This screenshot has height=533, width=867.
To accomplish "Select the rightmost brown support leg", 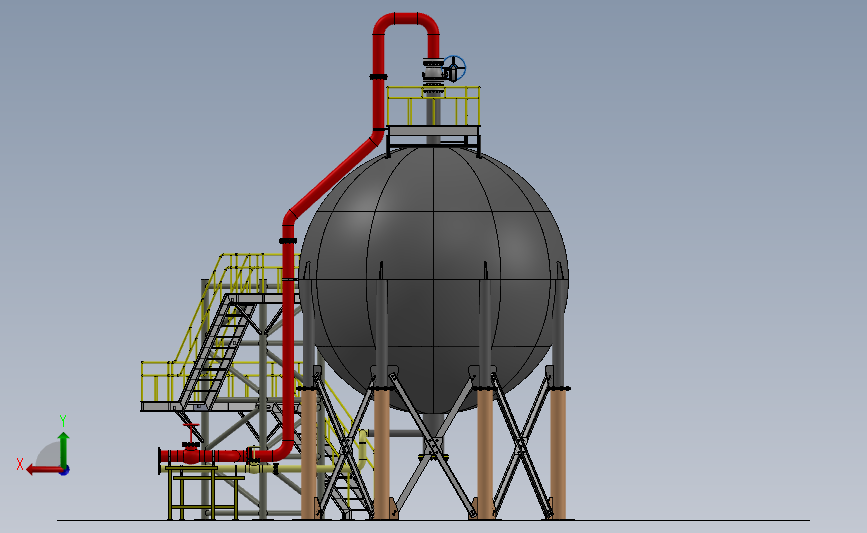I will [x=558, y=453].
